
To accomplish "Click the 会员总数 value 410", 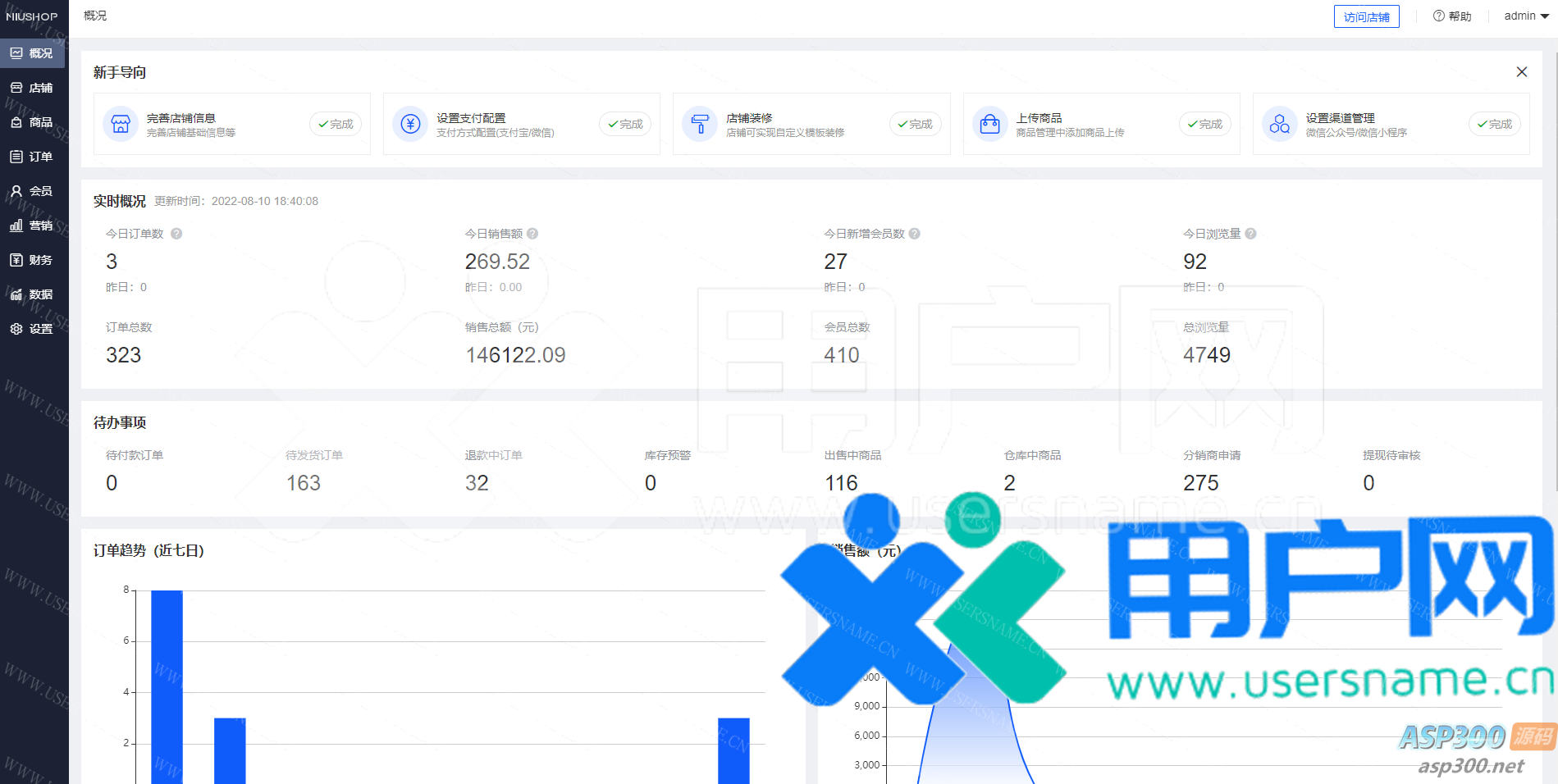I will pyautogui.click(x=842, y=355).
